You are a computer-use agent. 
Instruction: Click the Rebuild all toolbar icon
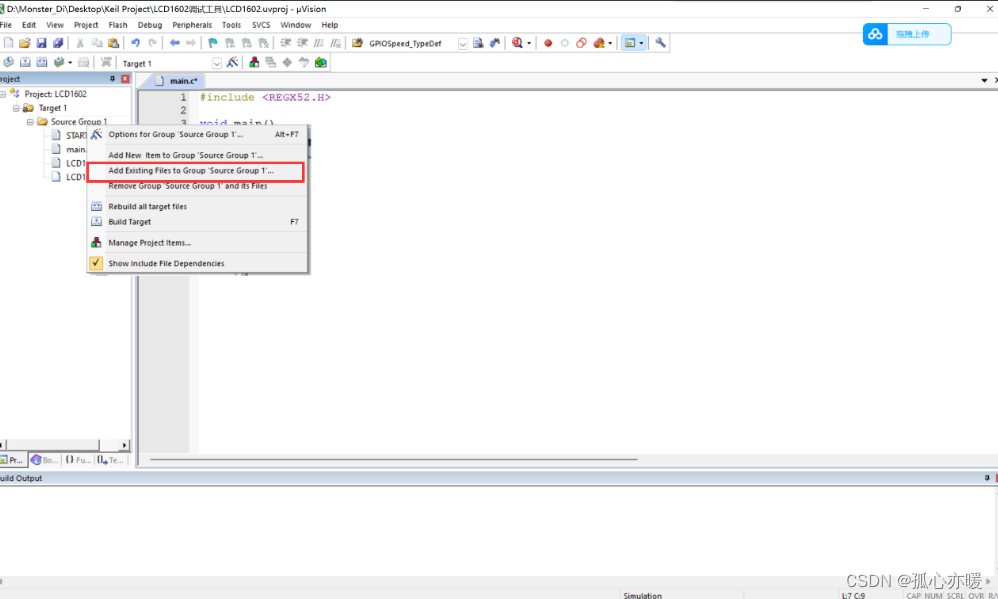[x=42, y=62]
